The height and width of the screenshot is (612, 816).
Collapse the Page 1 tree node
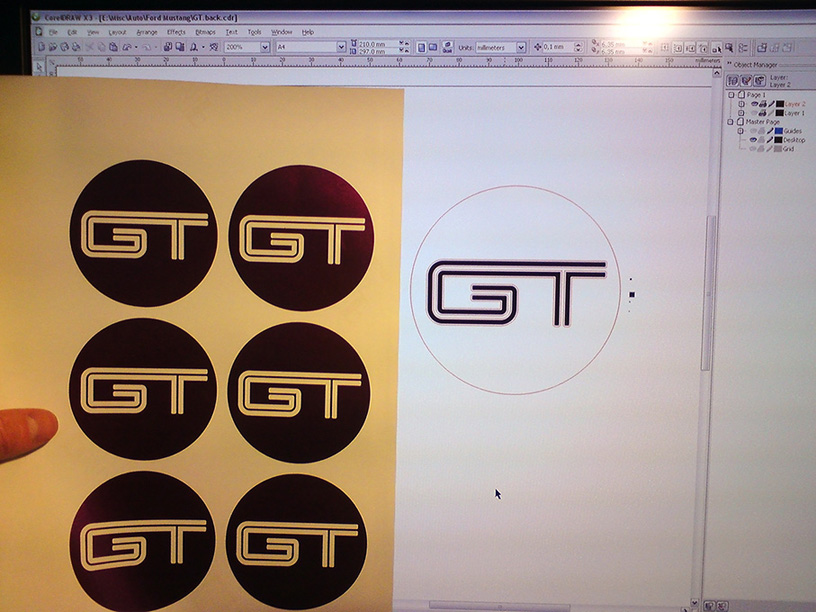pyautogui.click(x=731, y=95)
